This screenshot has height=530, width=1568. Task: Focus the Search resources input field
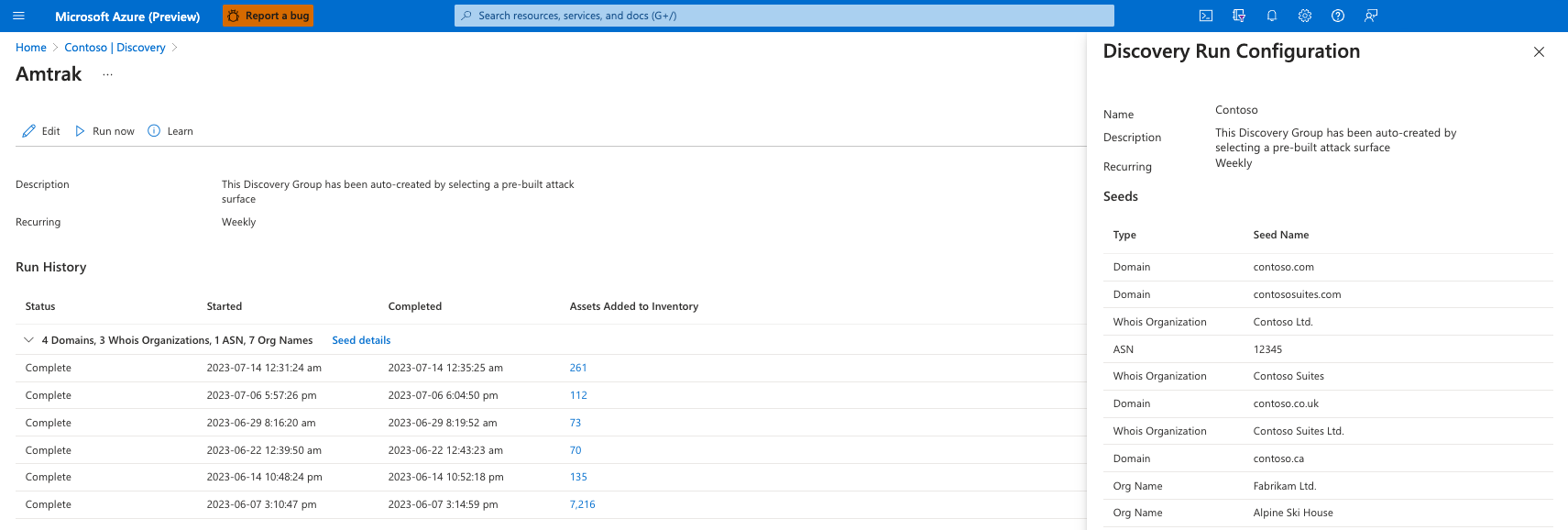[784, 16]
